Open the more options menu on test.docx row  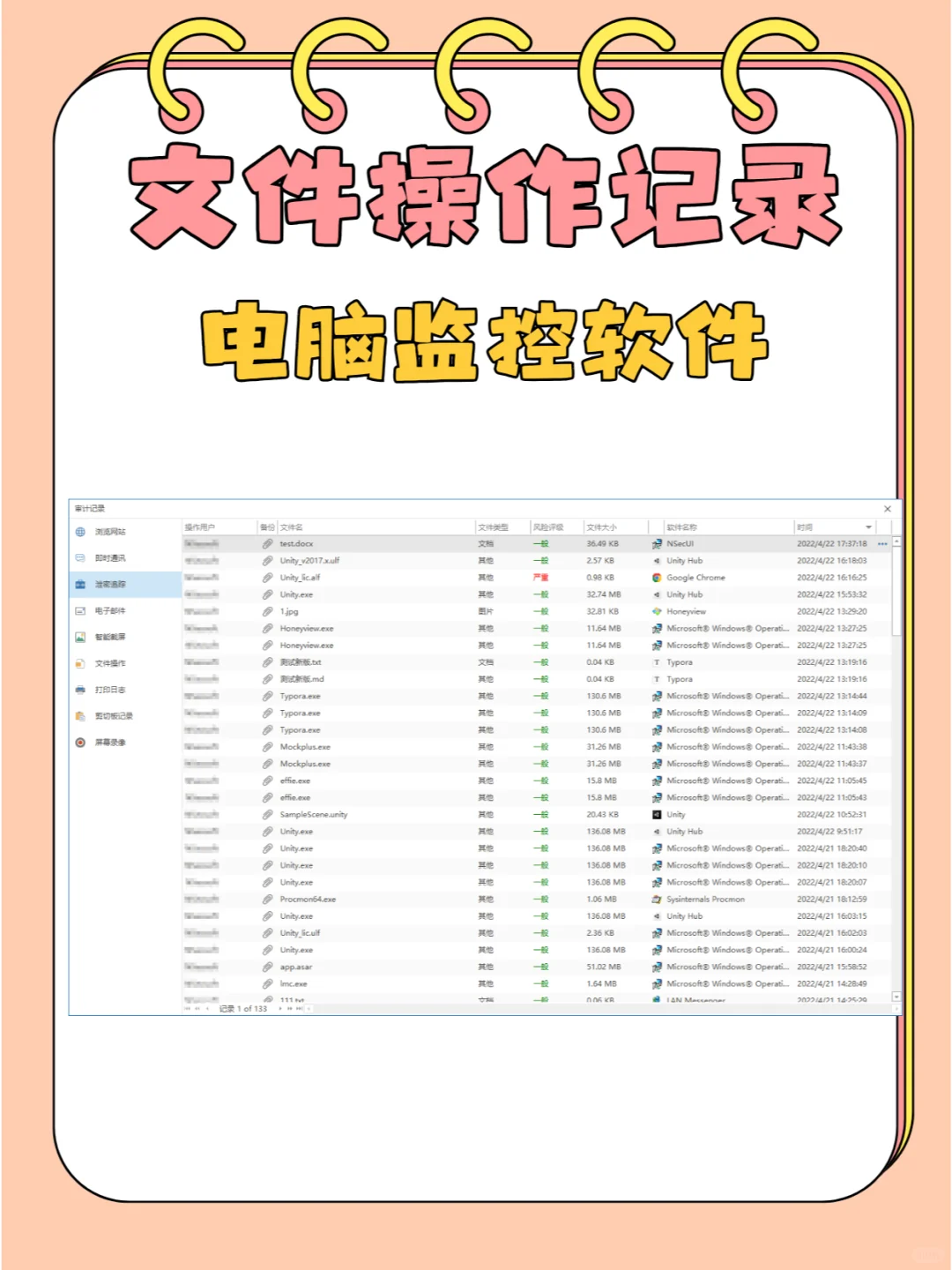881,544
